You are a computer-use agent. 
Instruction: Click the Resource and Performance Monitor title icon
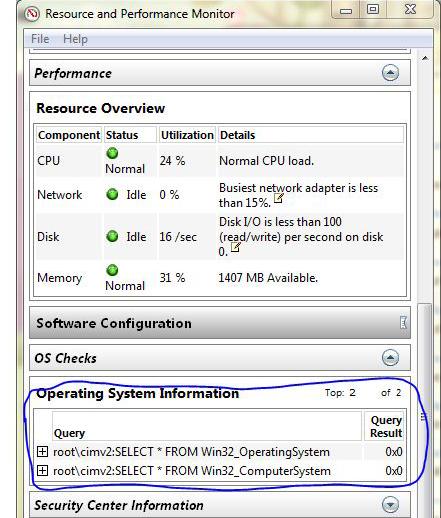click(x=32, y=14)
